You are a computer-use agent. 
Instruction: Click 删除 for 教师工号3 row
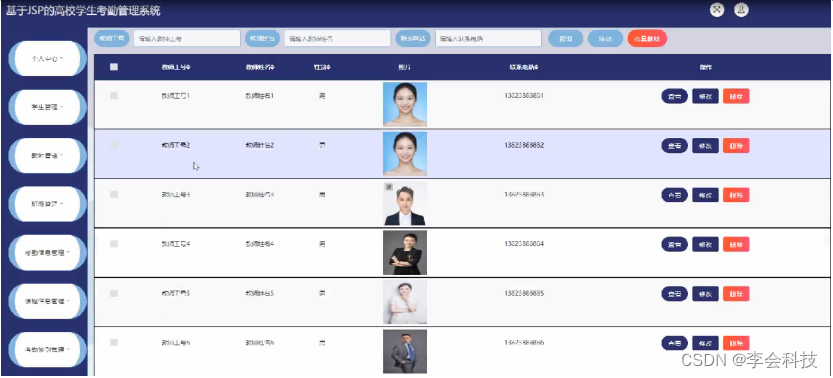(x=736, y=195)
